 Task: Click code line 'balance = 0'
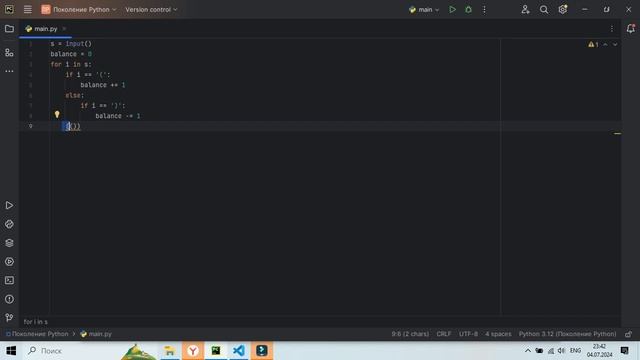click(71, 54)
